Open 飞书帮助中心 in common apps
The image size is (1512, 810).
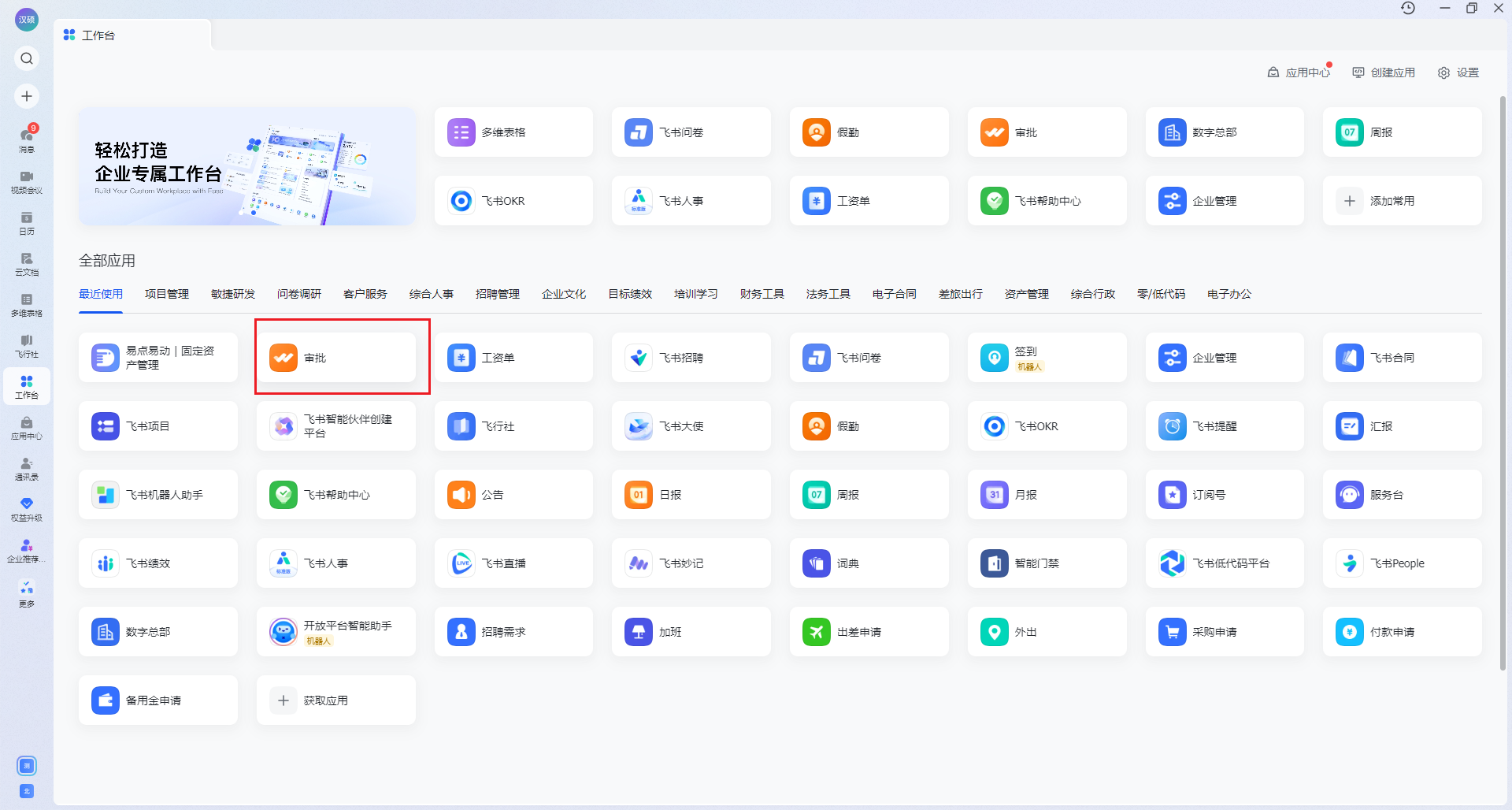coord(1047,200)
